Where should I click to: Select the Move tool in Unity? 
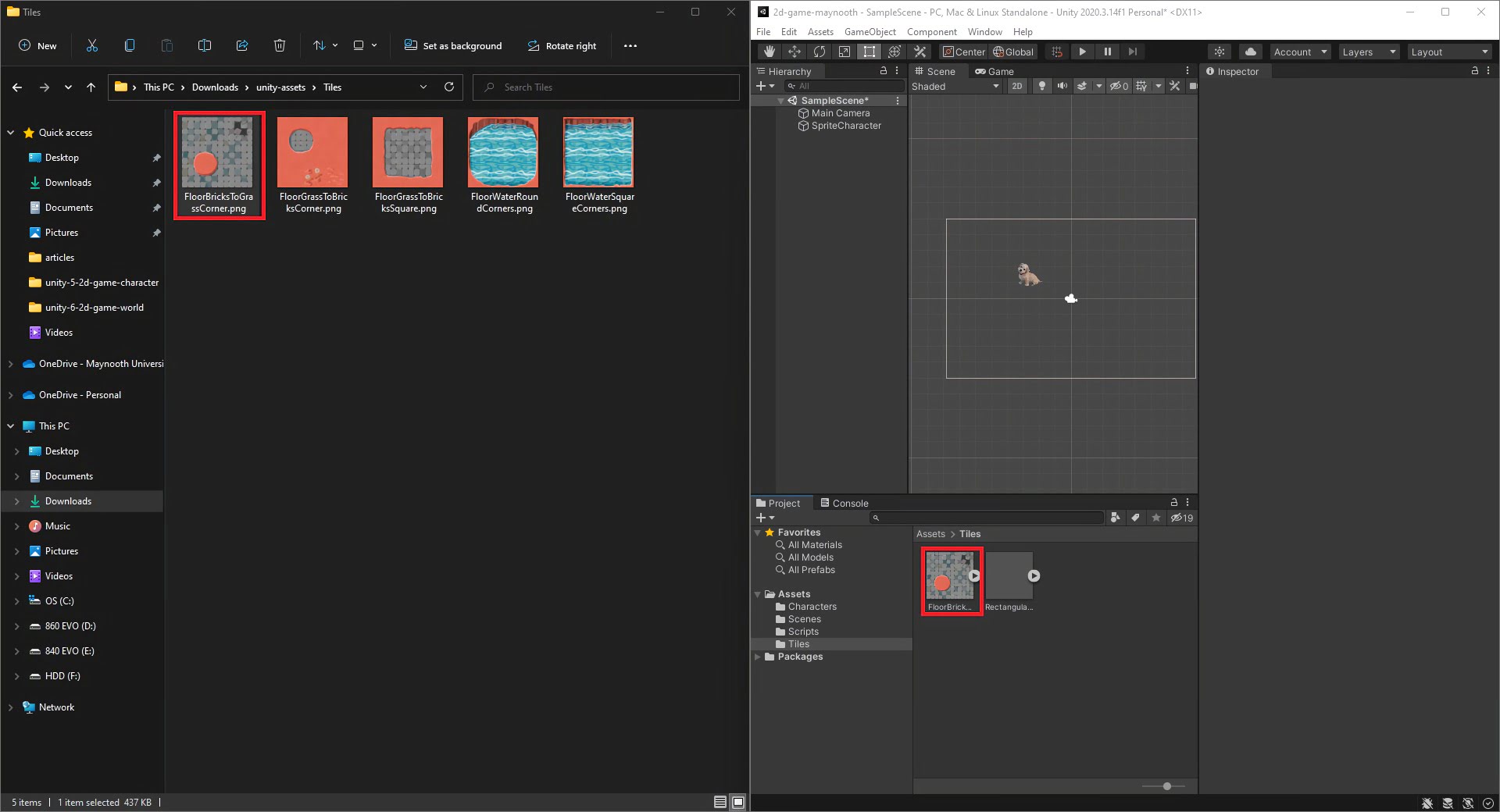pyautogui.click(x=794, y=52)
